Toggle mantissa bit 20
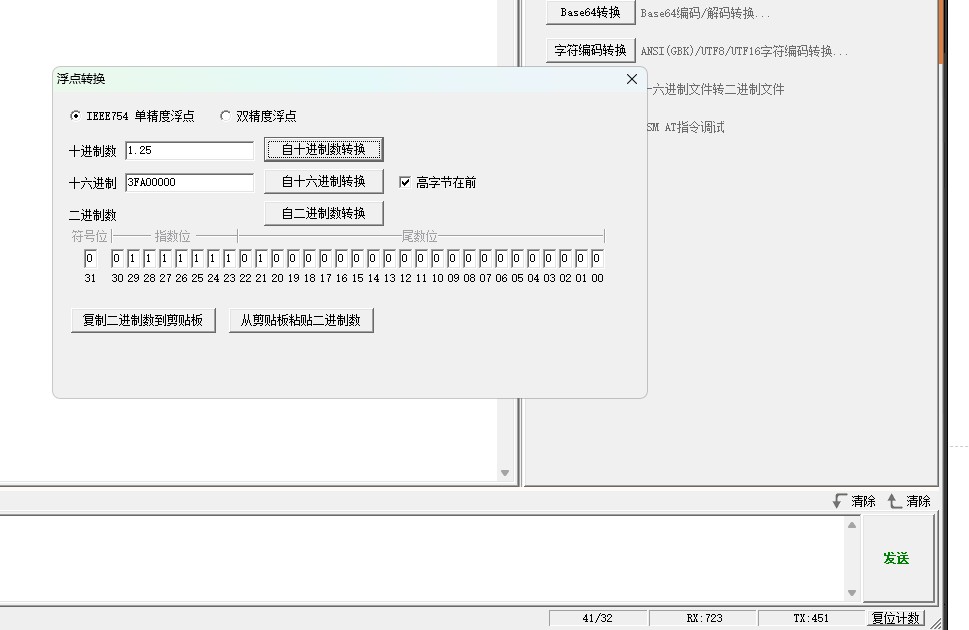The width and height of the screenshot is (969, 630). coord(277,258)
